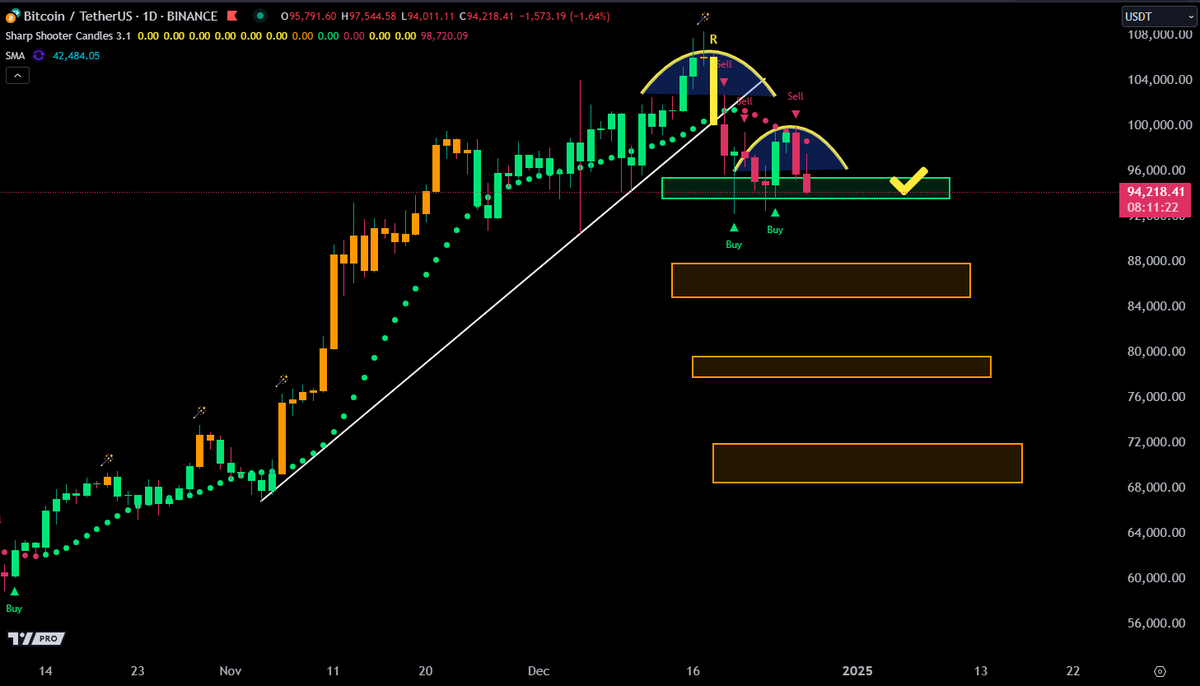Click the indicator value 98,720.09
Screen dimensions: 1200x686
pos(445,36)
